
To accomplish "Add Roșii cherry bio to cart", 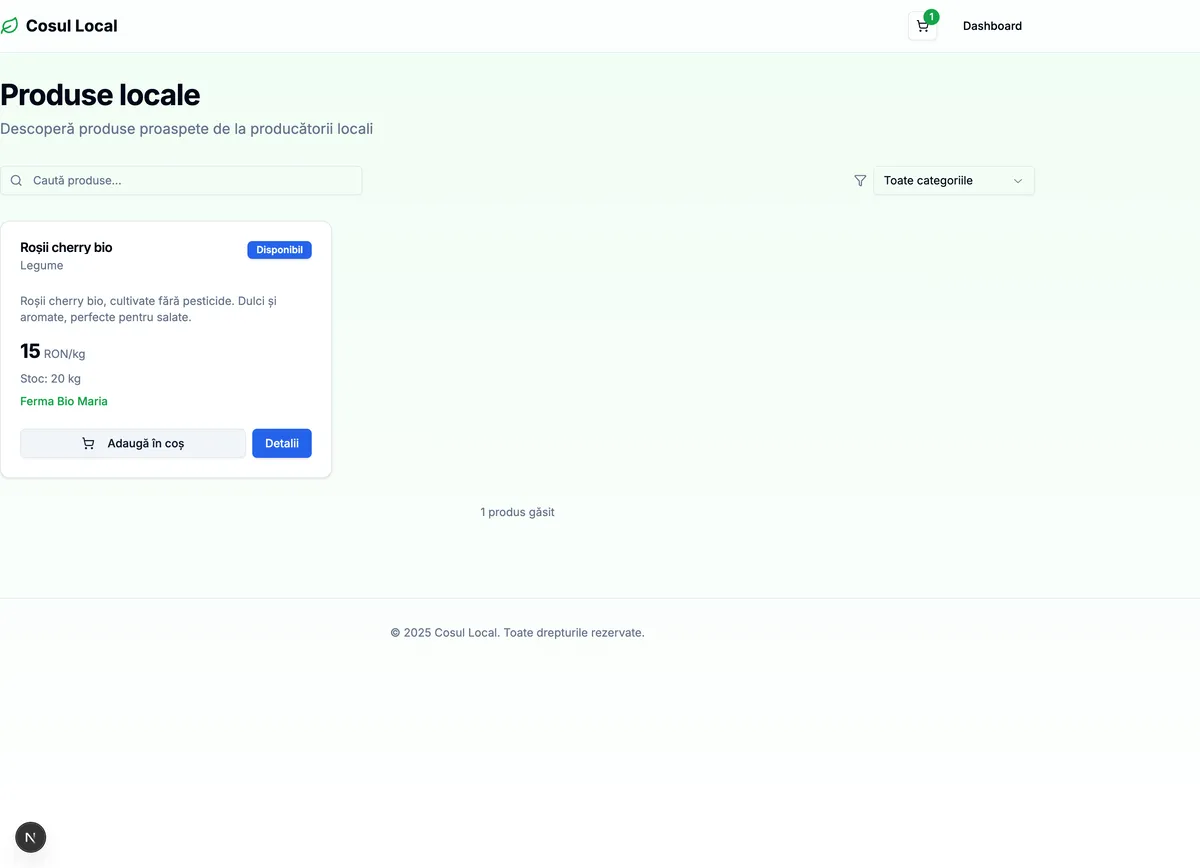I will pos(133,444).
